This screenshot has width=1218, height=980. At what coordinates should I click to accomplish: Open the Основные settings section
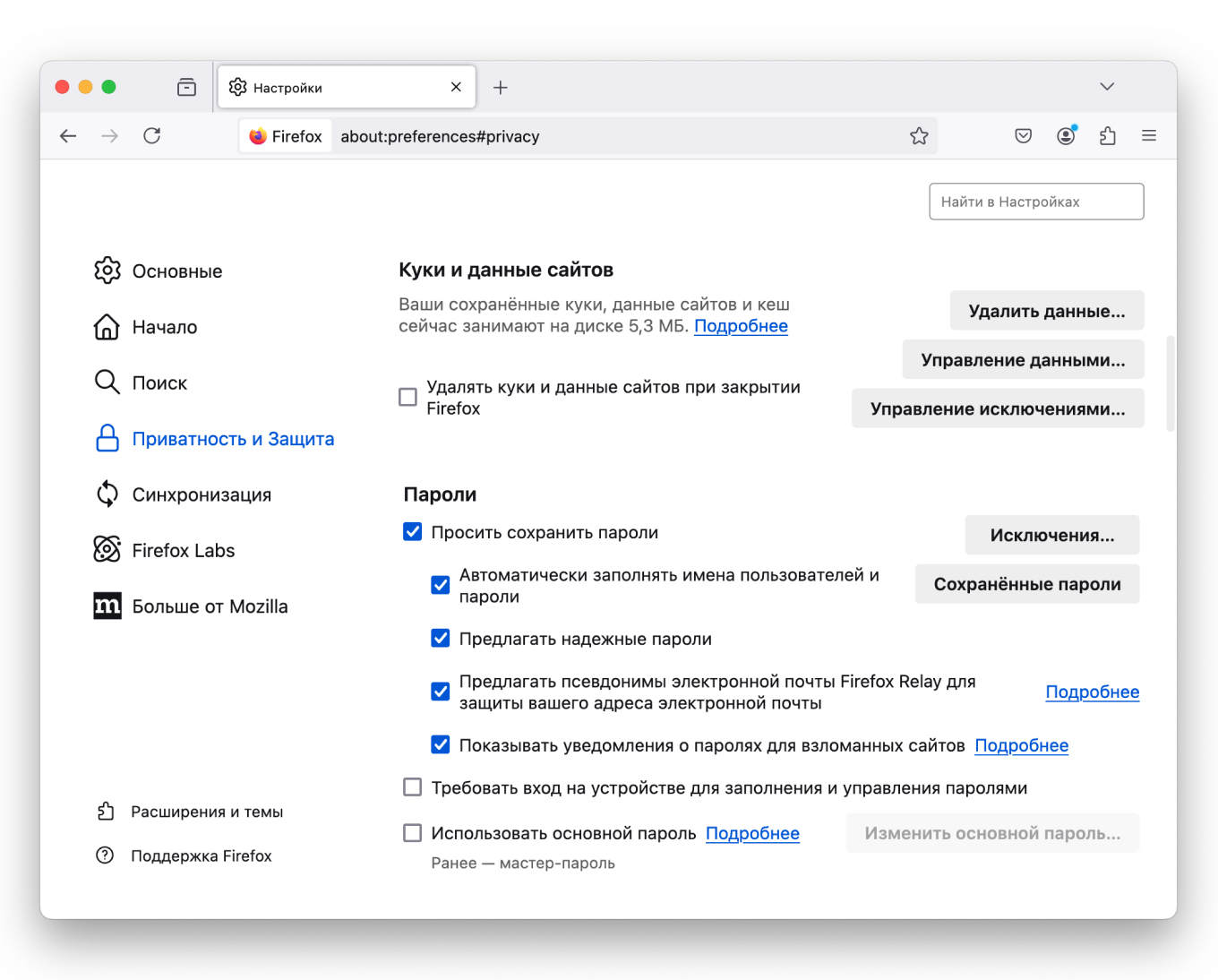[x=176, y=271]
